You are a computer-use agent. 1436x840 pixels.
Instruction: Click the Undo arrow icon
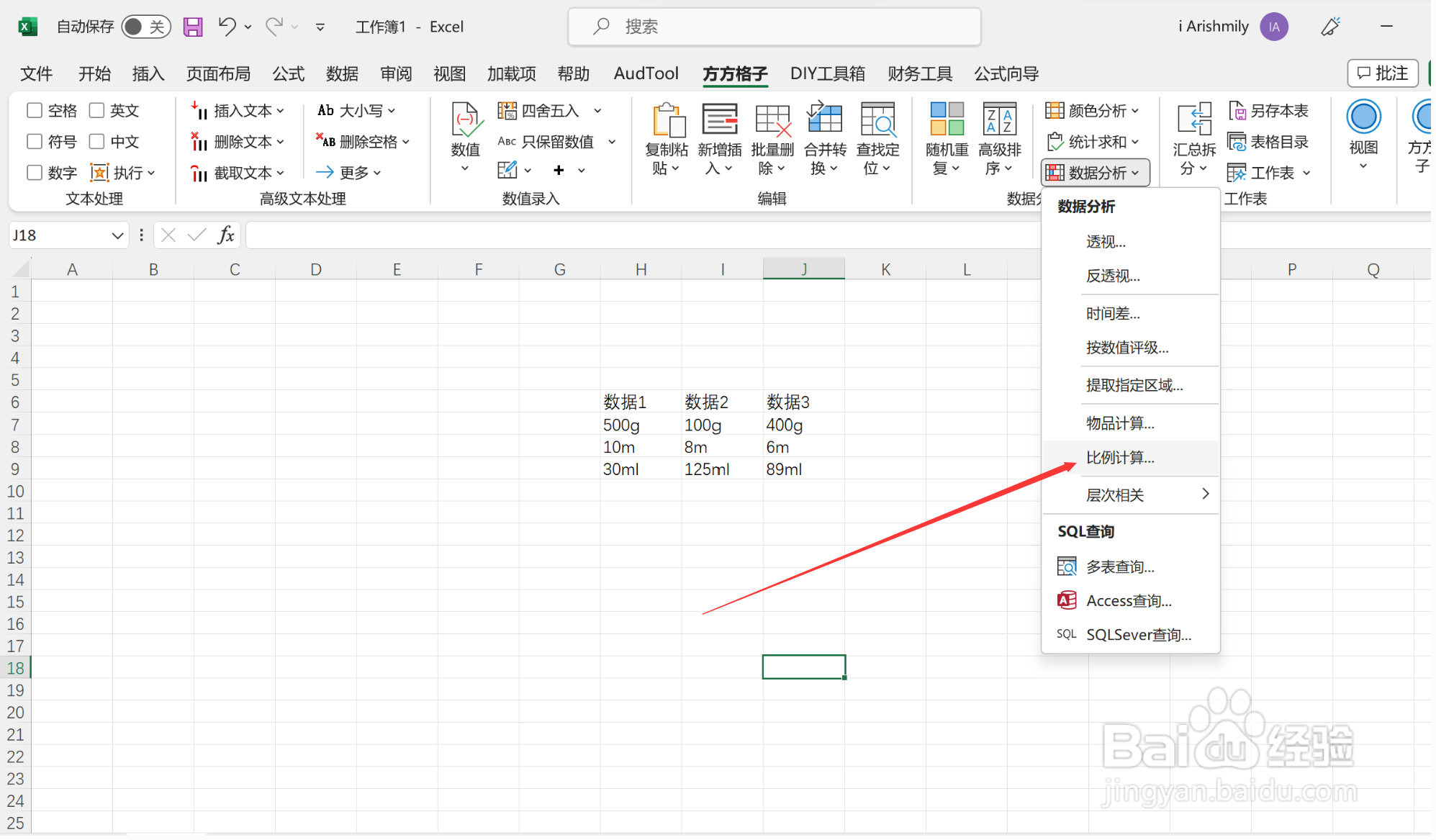[227, 27]
